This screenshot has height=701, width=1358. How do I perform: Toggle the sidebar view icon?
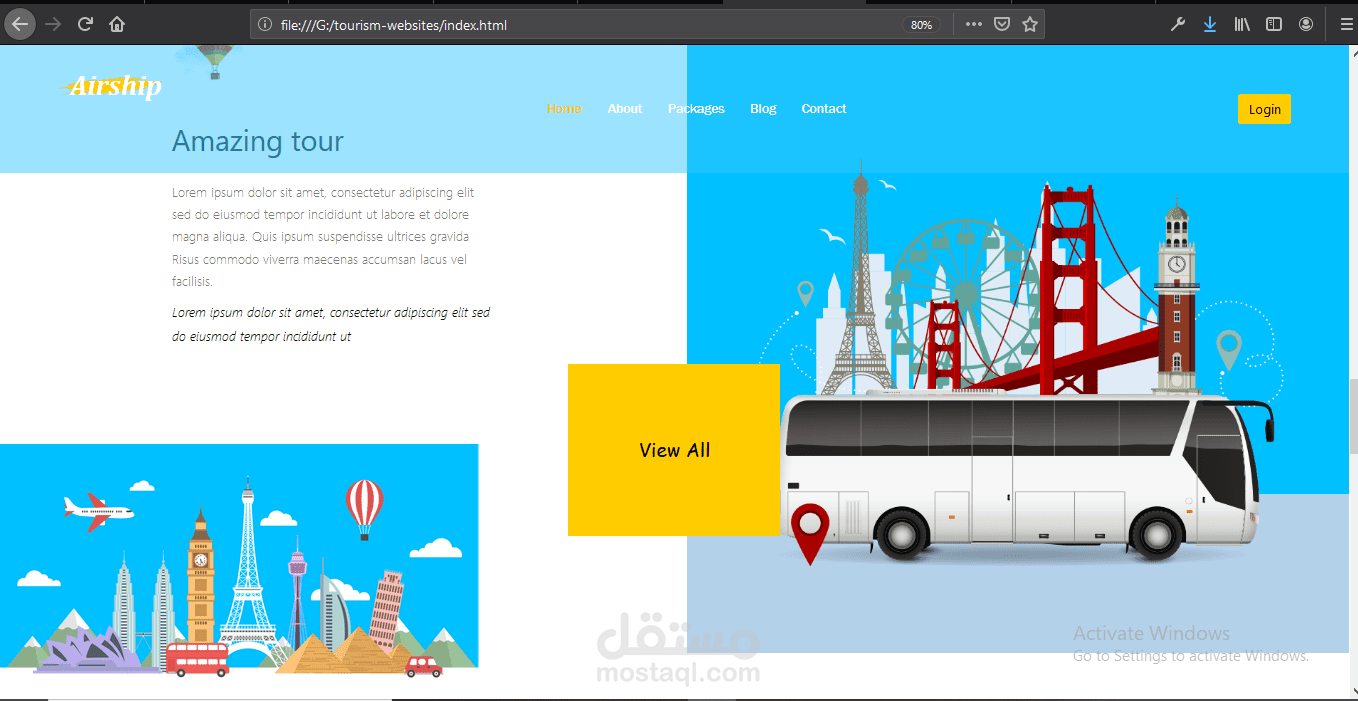[x=1274, y=24]
